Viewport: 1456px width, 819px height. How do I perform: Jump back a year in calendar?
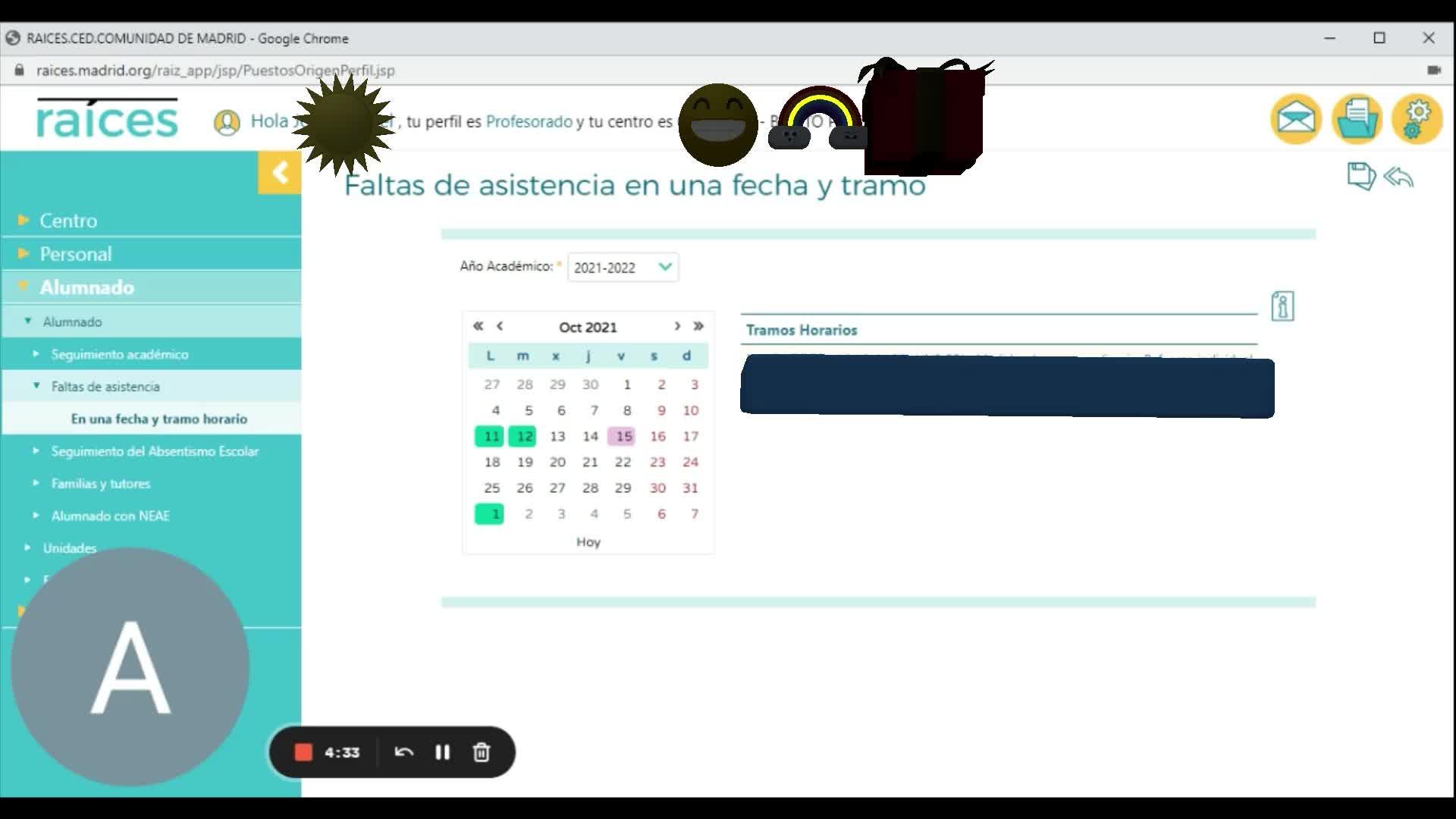(478, 326)
